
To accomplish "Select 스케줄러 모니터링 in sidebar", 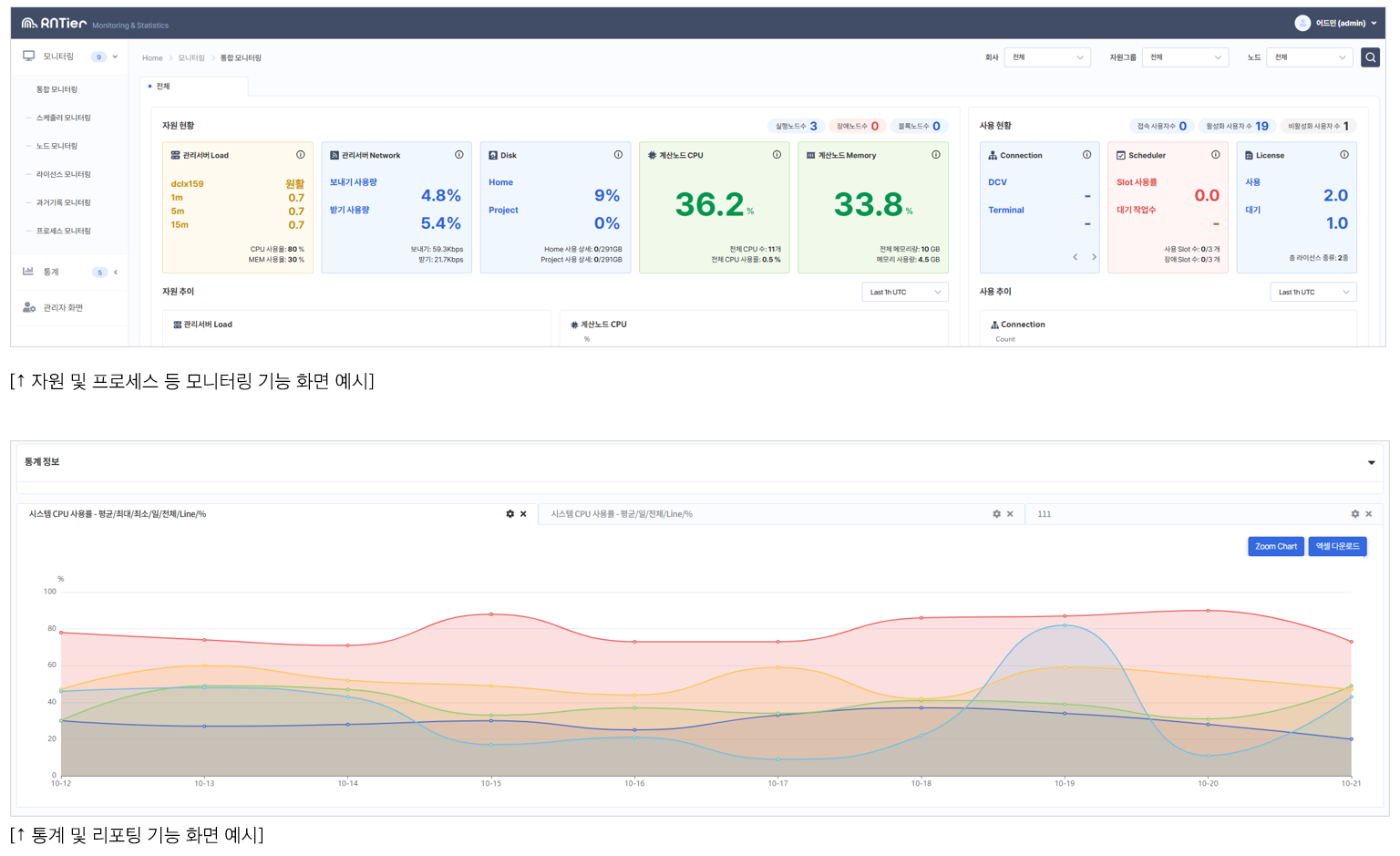I will (x=64, y=118).
